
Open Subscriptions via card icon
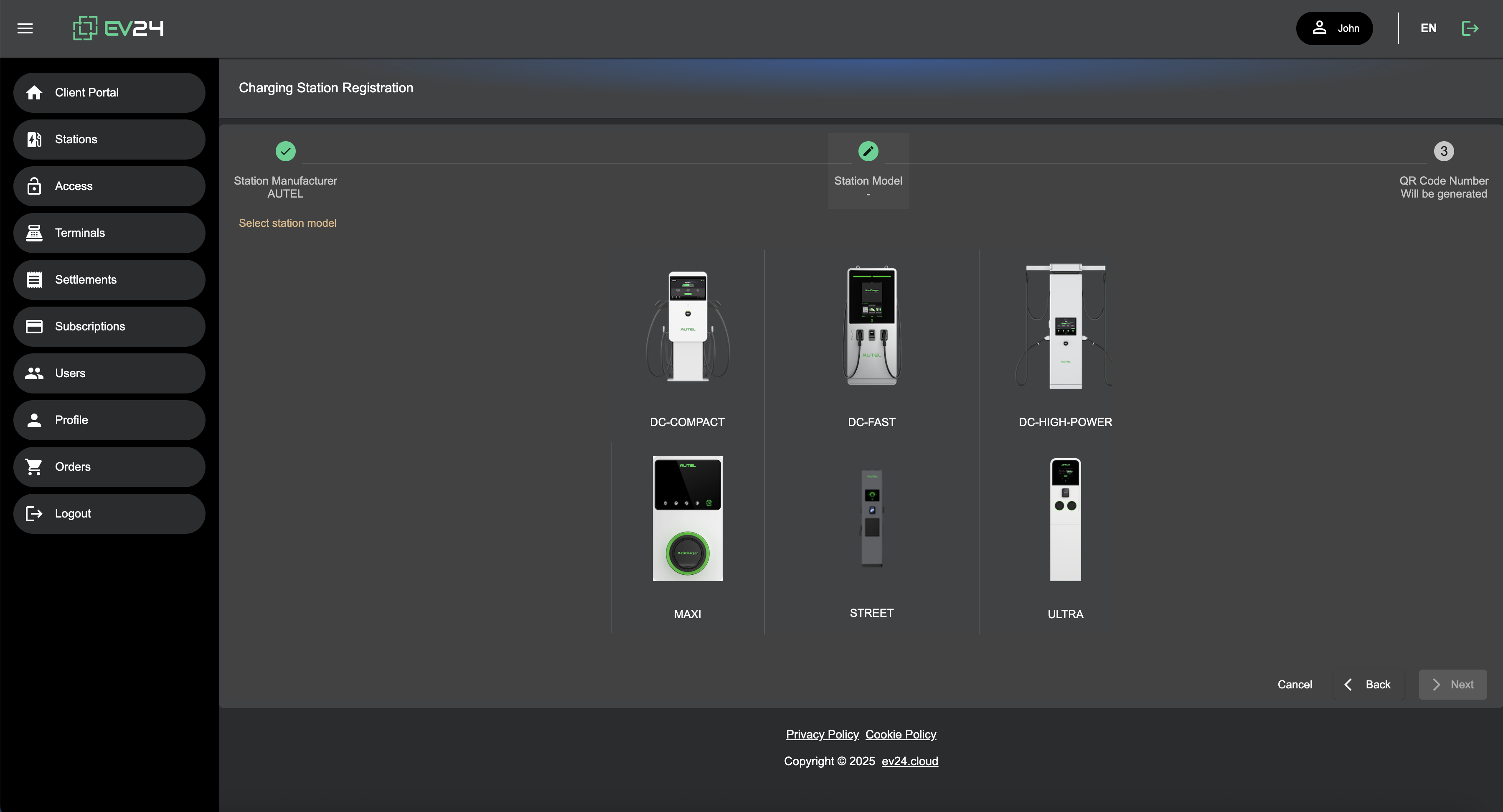point(34,327)
